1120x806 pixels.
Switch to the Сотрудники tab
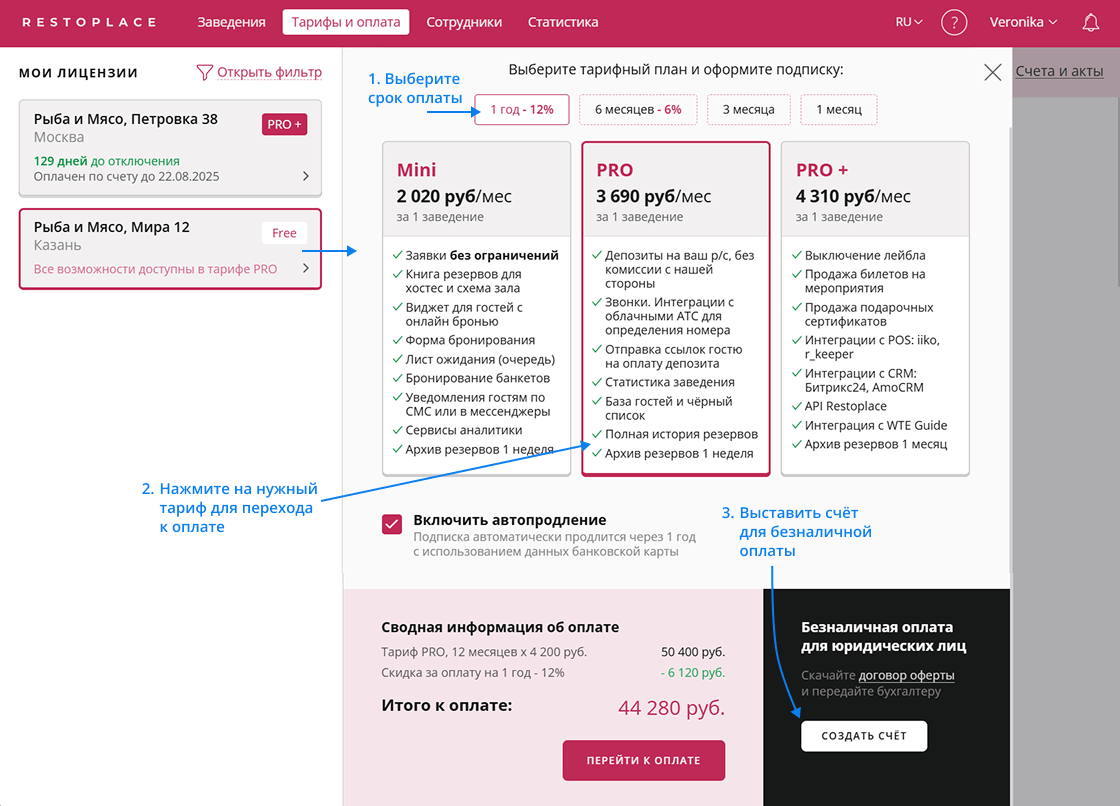pos(464,22)
